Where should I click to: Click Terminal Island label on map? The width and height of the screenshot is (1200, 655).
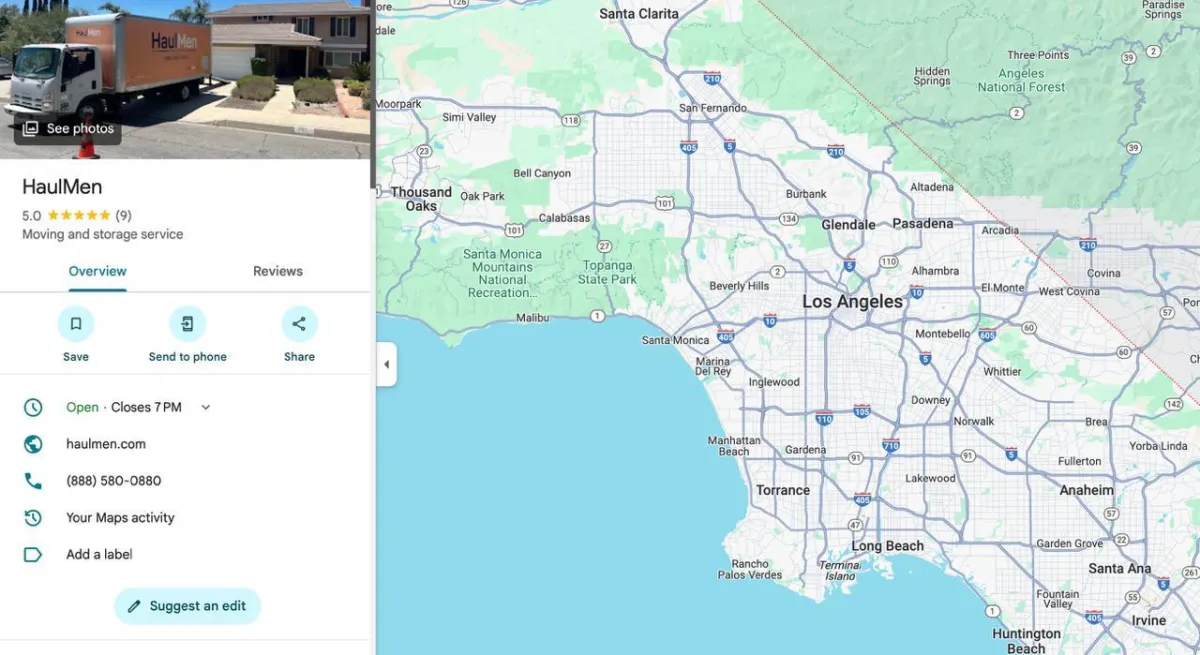(x=840, y=570)
